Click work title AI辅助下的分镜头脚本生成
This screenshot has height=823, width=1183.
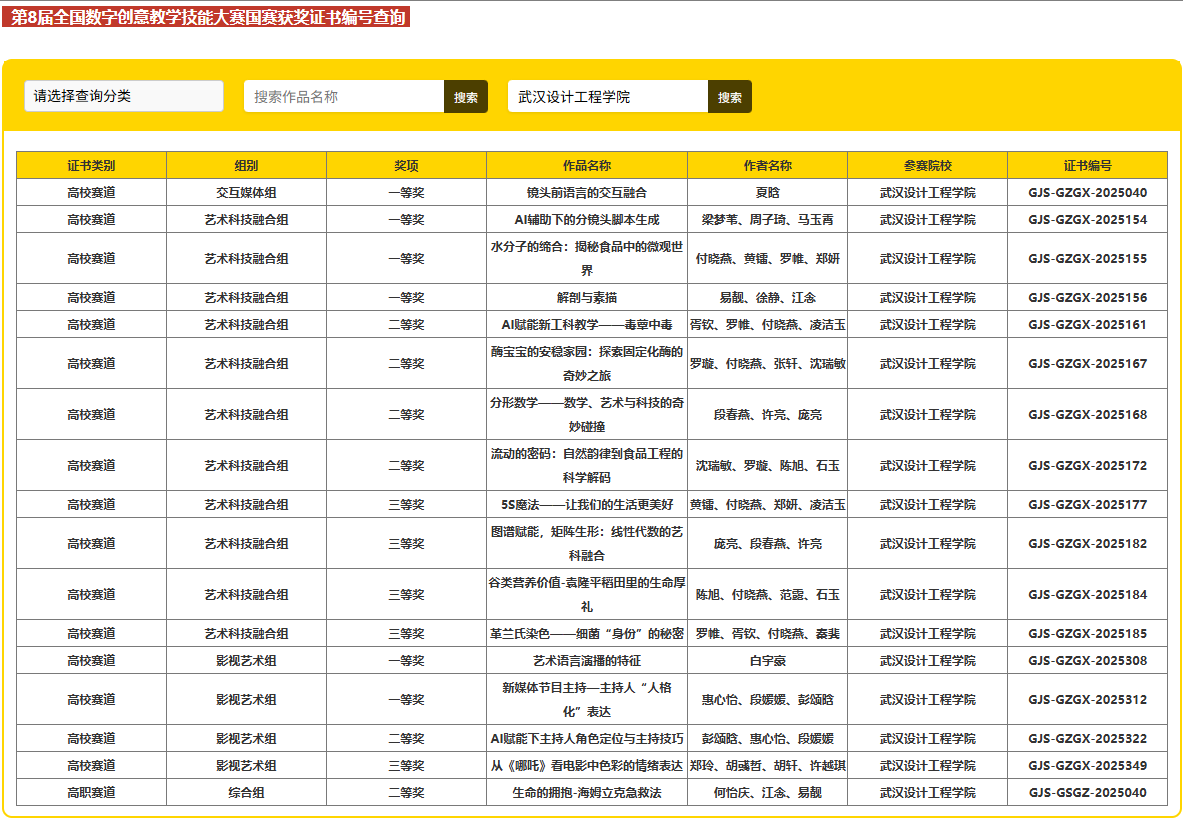[587, 220]
